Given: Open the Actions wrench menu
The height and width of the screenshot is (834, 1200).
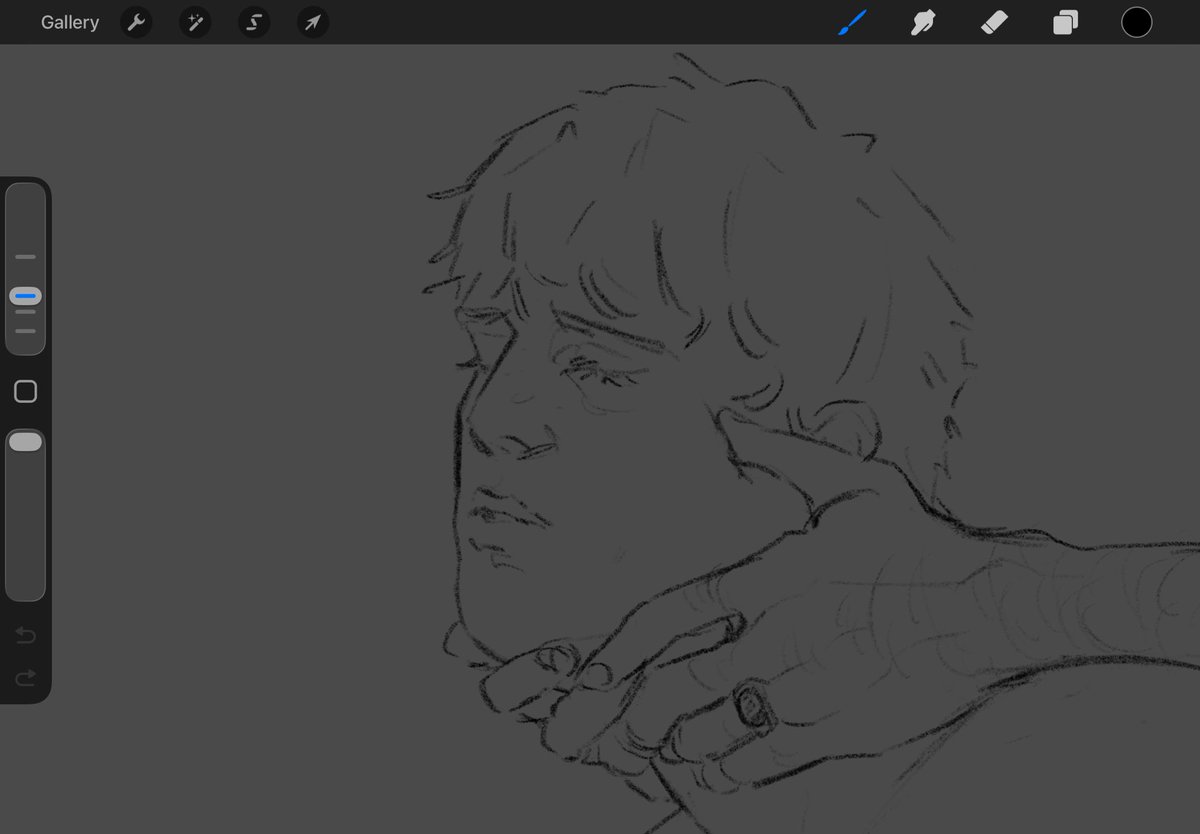Looking at the screenshot, I should tap(136, 22).
